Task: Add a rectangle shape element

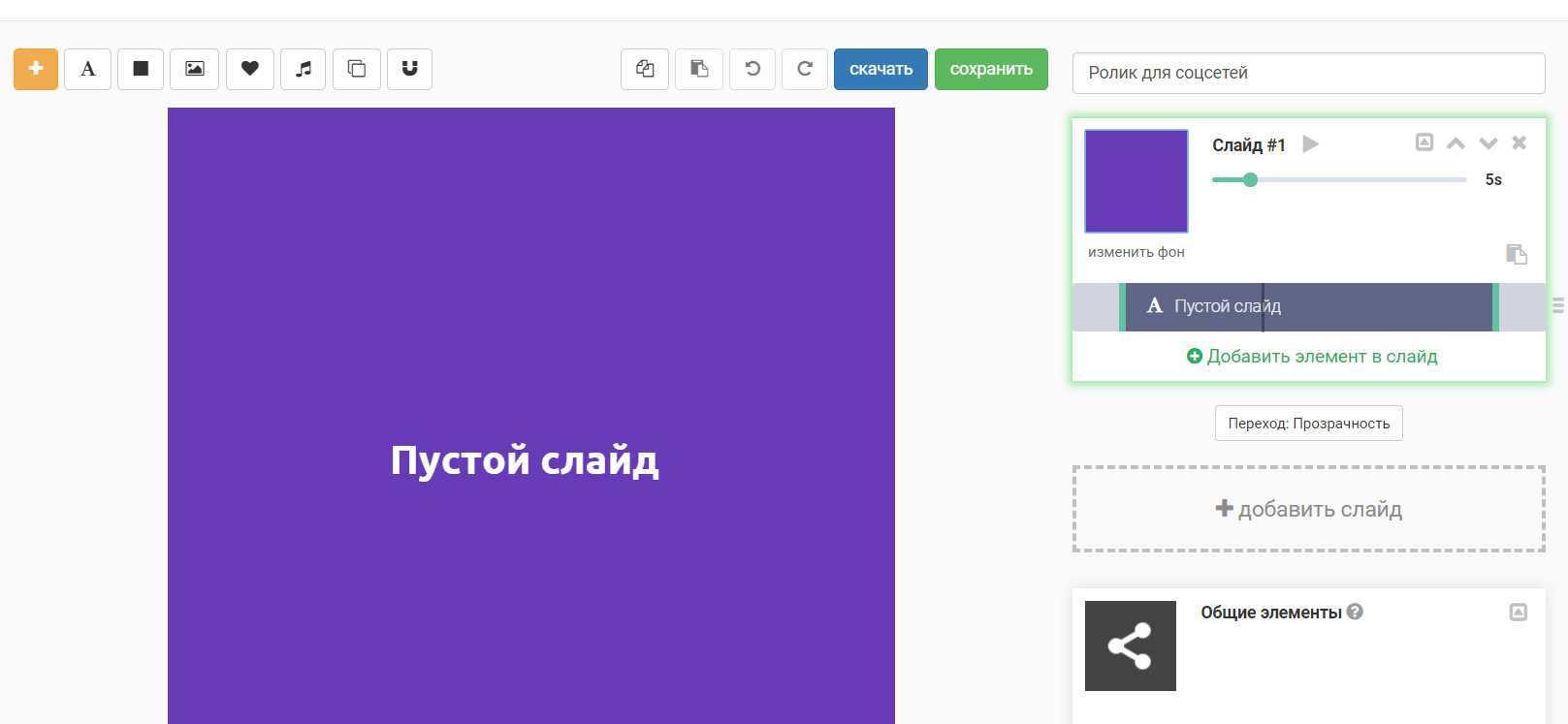Action: 141,69
